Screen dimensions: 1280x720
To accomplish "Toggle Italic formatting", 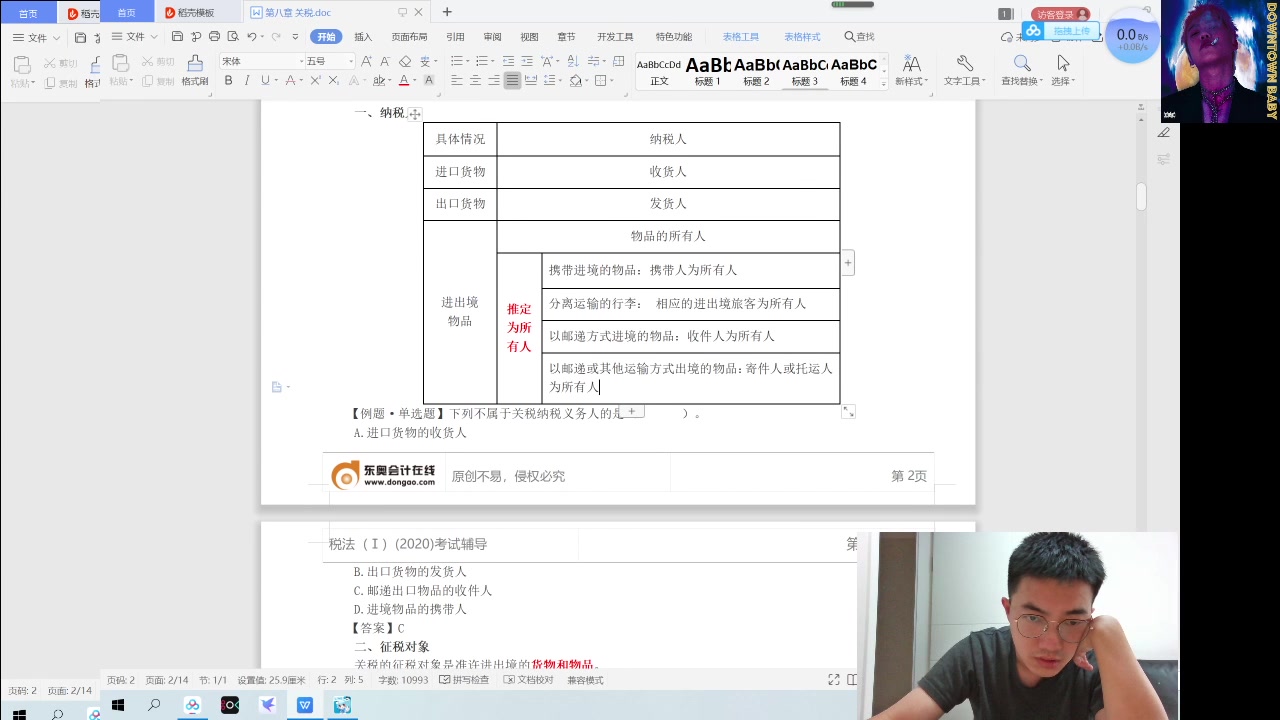I will pos(247,80).
